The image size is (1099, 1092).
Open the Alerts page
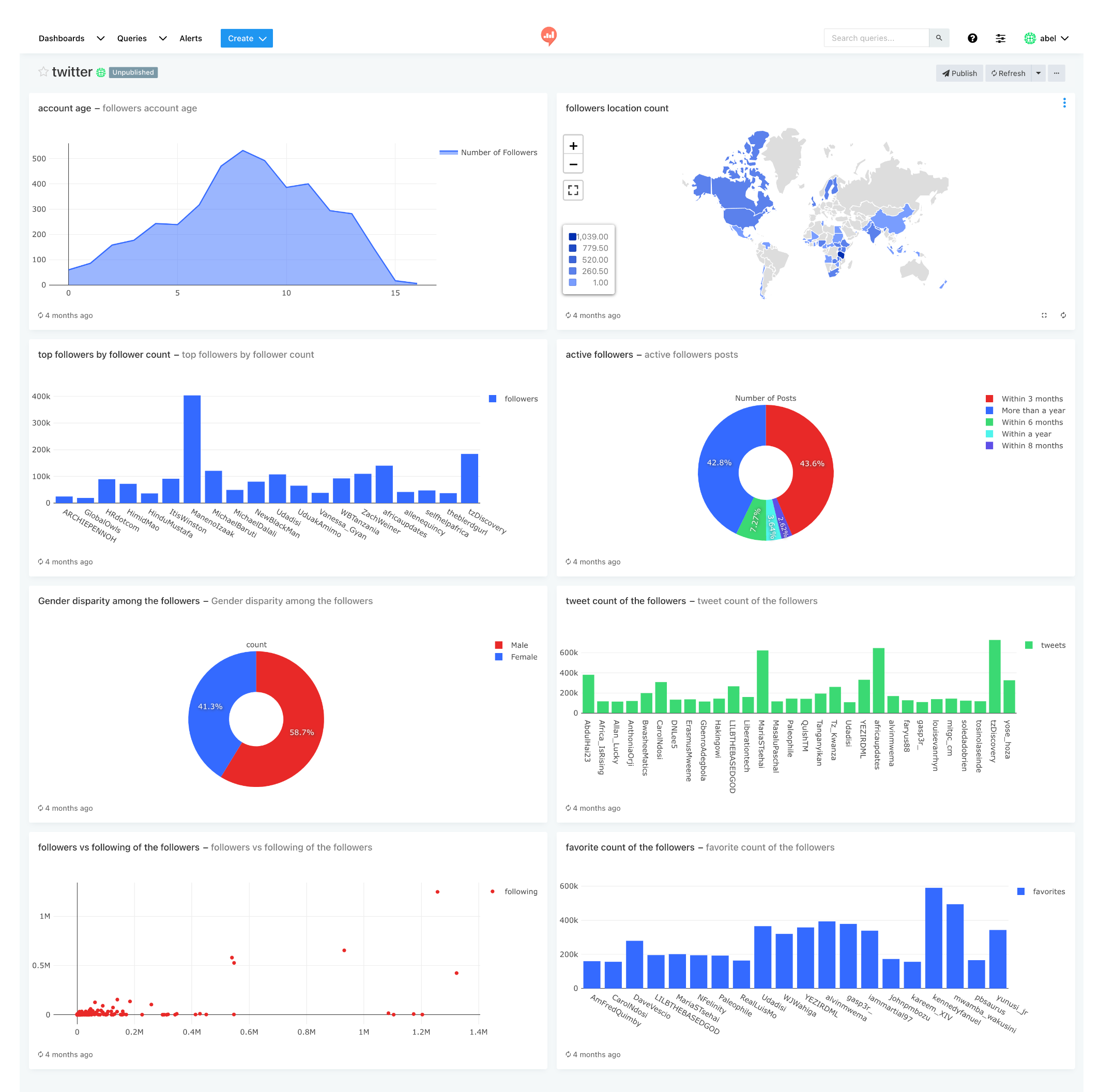[x=191, y=38]
